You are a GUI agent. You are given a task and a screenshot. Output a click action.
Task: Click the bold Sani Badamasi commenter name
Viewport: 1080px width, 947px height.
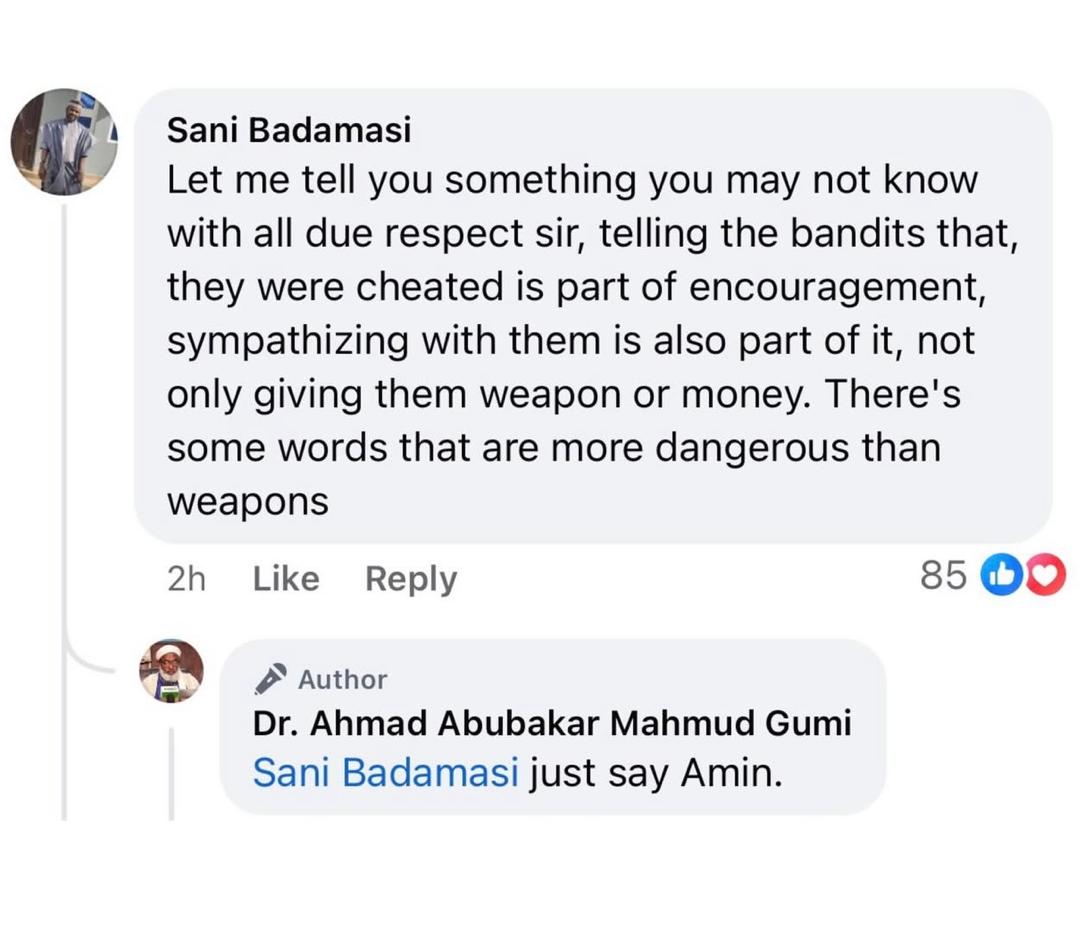289,130
